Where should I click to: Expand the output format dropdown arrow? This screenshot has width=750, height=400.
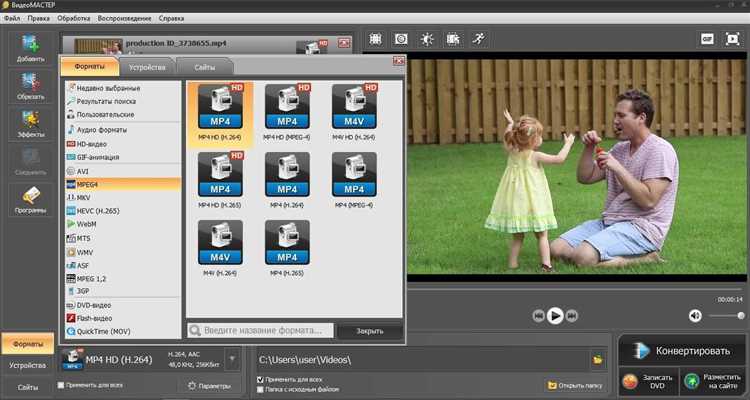pyautogui.click(x=232, y=359)
